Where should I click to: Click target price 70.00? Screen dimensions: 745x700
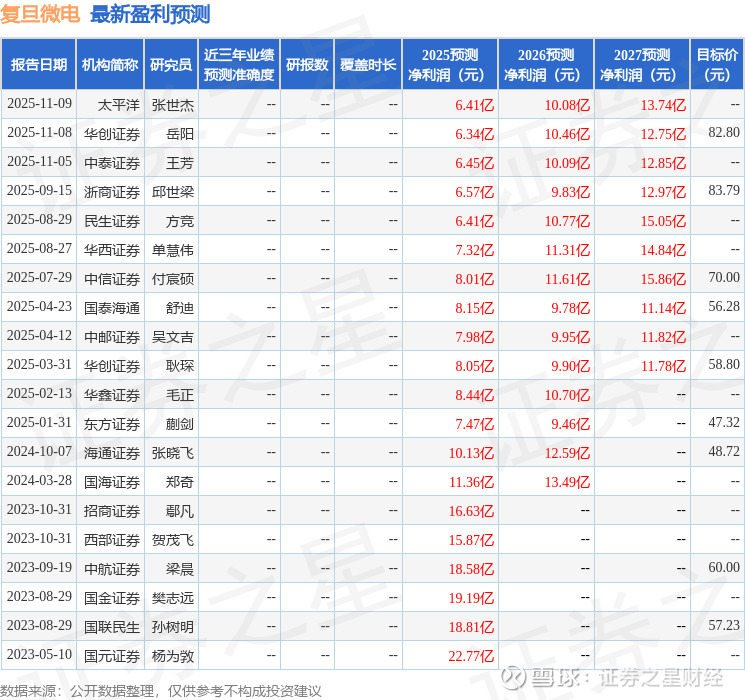(724, 278)
